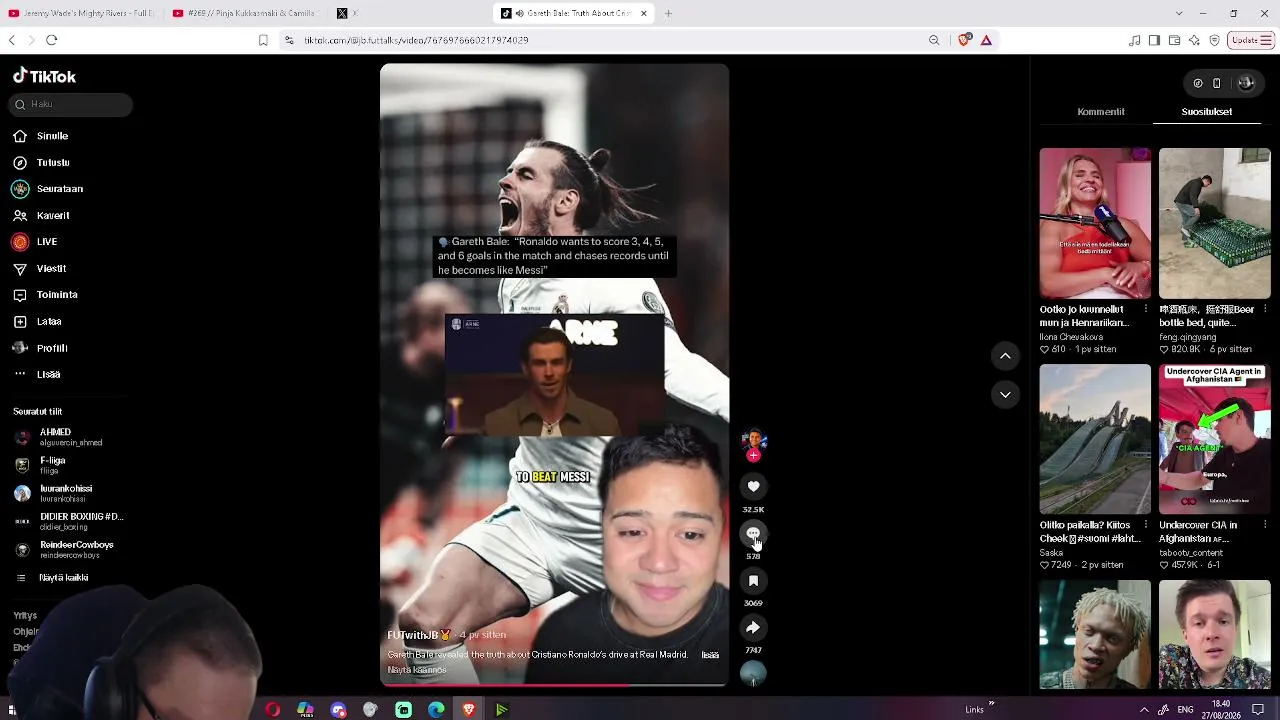Viewport: 1280px width, 720px height.
Task: Click Näytä käännös to translate the caption
Action: click(417, 670)
